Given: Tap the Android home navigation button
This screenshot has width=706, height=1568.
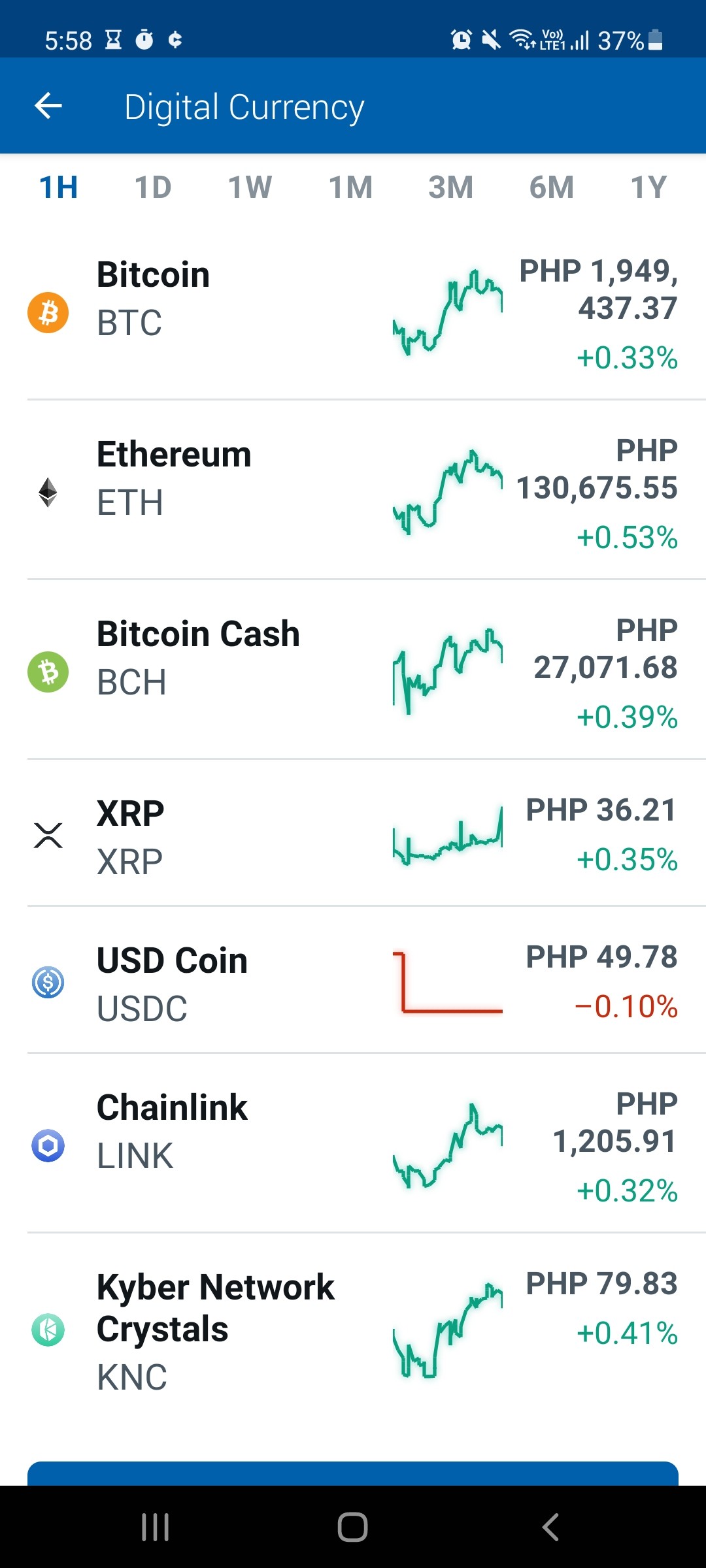Looking at the screenshot, I should [352, 1527].
